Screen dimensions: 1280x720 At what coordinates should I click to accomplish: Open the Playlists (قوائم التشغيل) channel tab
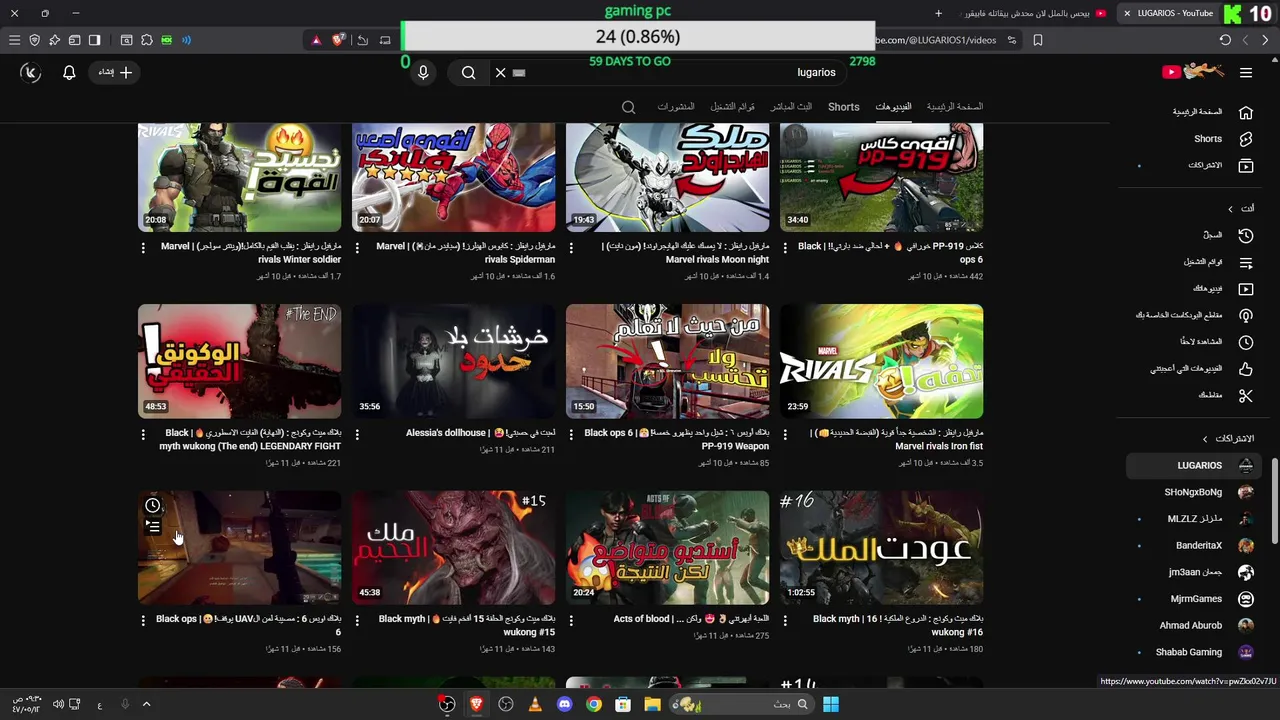(733, 107)
